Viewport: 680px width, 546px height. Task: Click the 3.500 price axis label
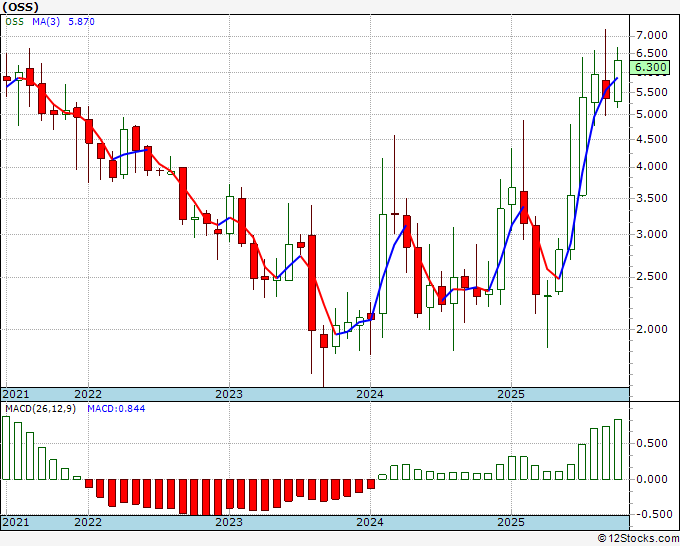[x=651, y=198]
